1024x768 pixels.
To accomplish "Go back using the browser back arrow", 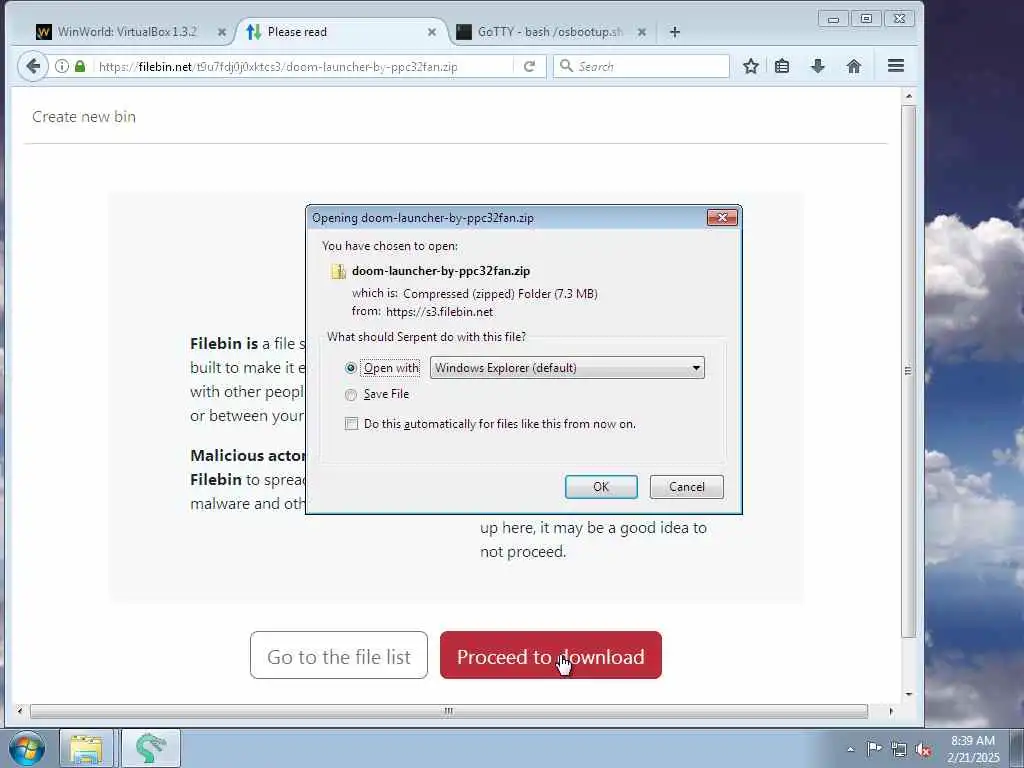I will (x=33, y=66).
